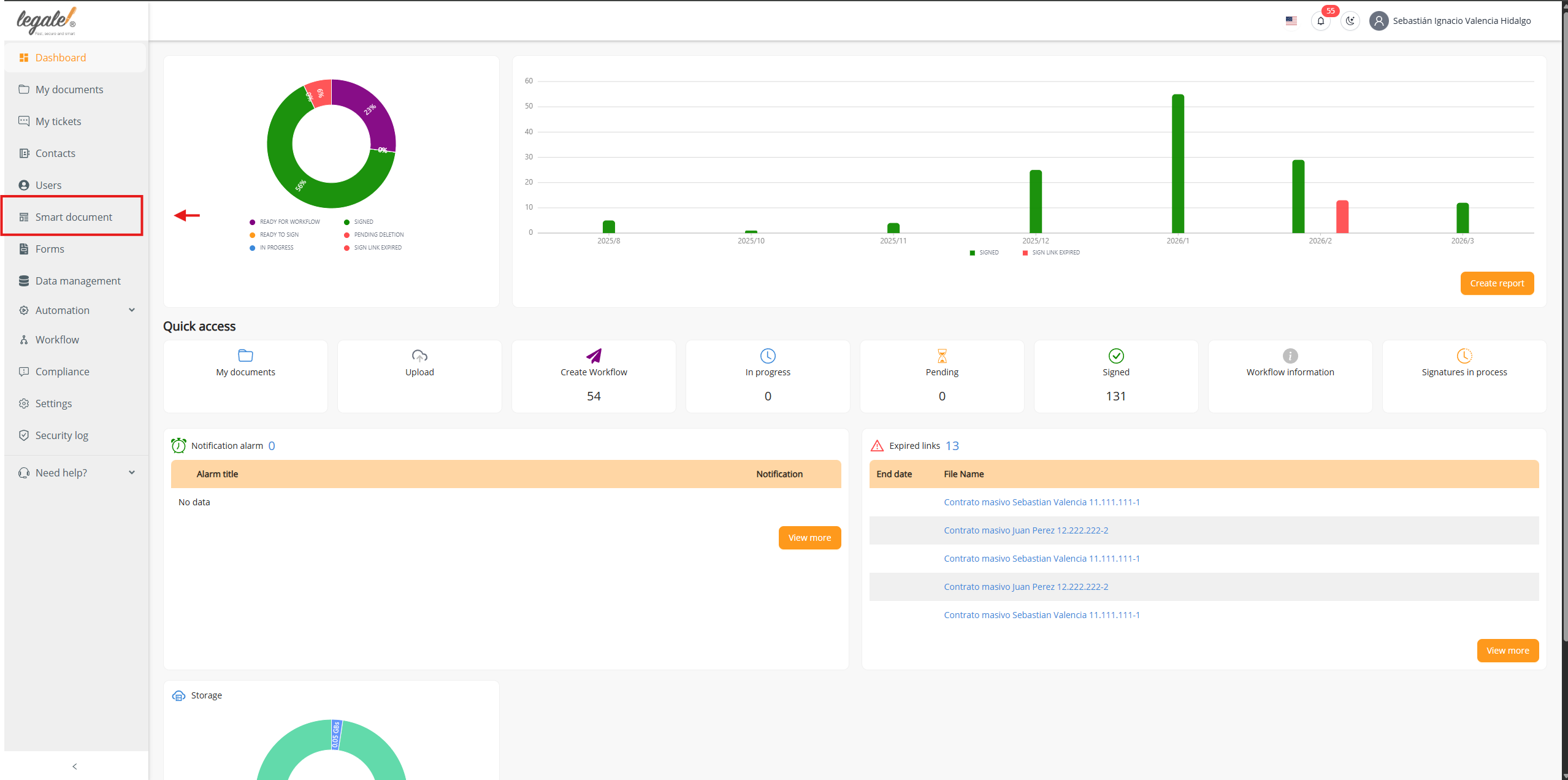Open the notifications bell icon
Image resolution: width=1568 pixels, height=780 pixels.
(1320, 21)
